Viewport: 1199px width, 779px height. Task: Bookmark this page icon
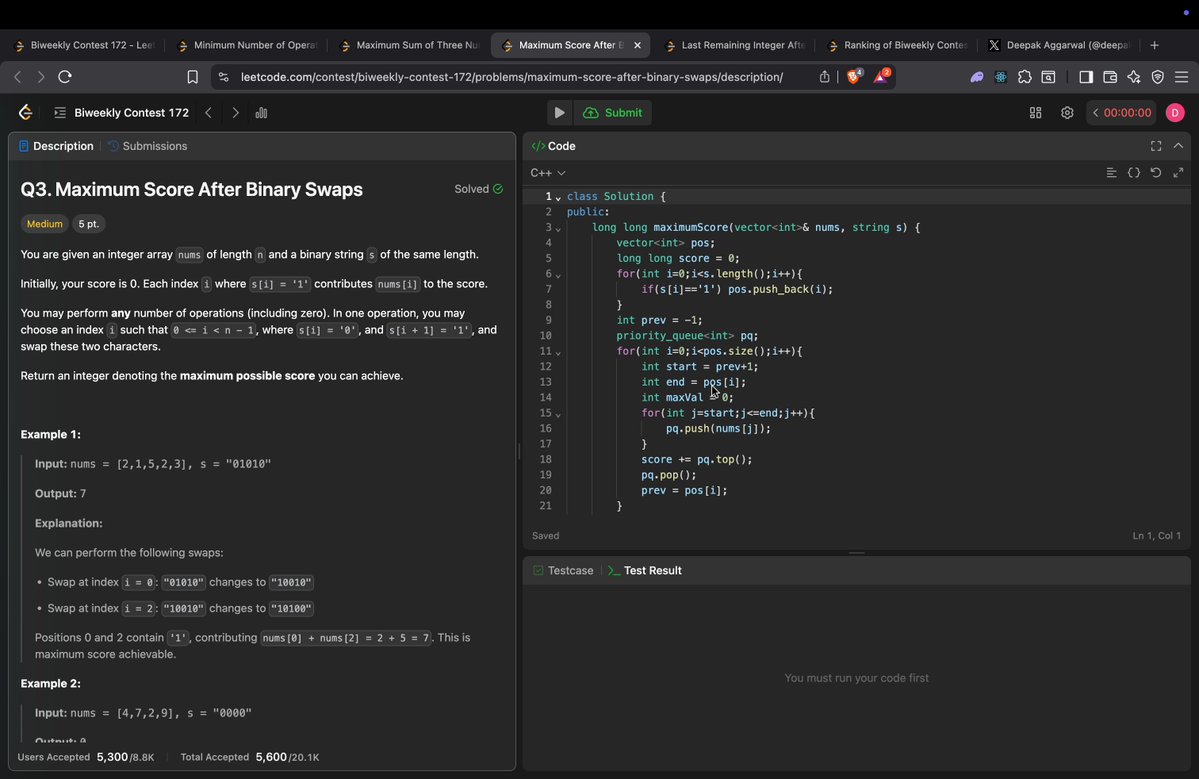(193, 76)
